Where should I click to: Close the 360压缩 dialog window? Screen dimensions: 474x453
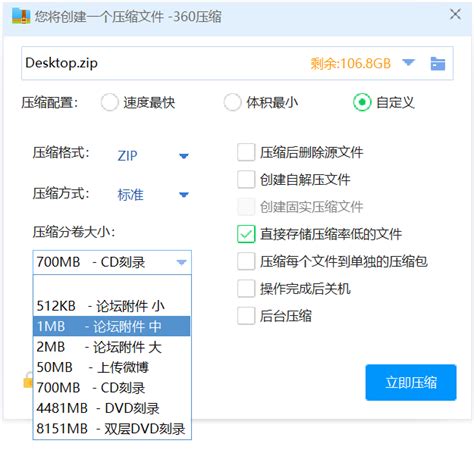tap(455, 14)
